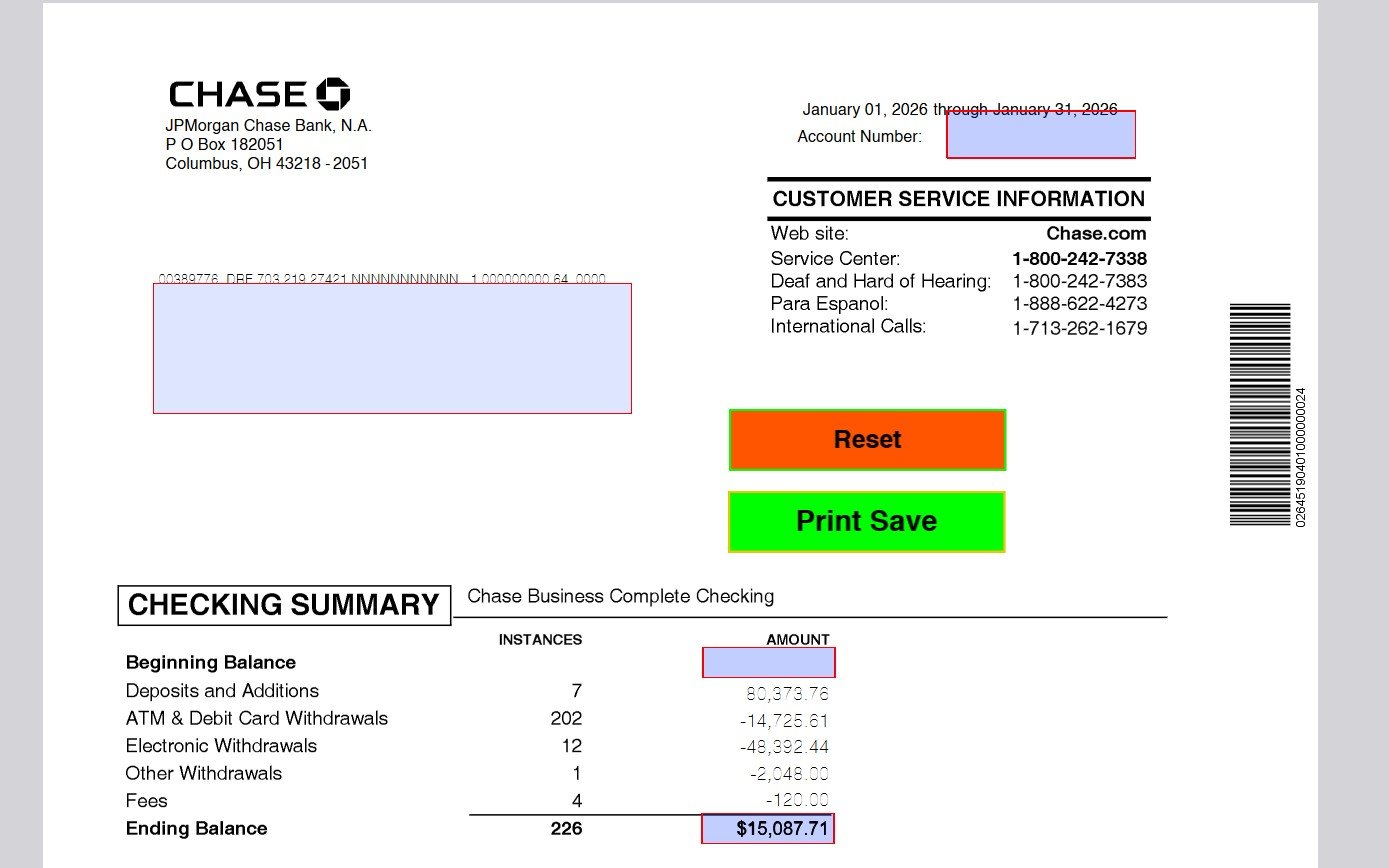Click the AMOUNT column header
The height and width of the screenshot is (868, 1389).
pos(798,640)
